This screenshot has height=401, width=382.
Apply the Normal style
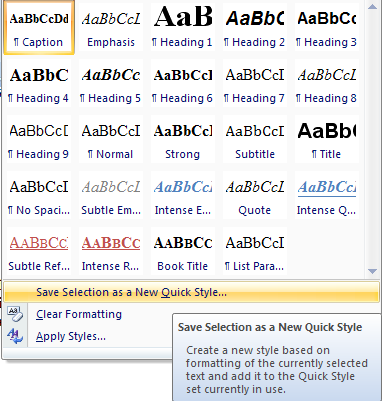(111, 139)
